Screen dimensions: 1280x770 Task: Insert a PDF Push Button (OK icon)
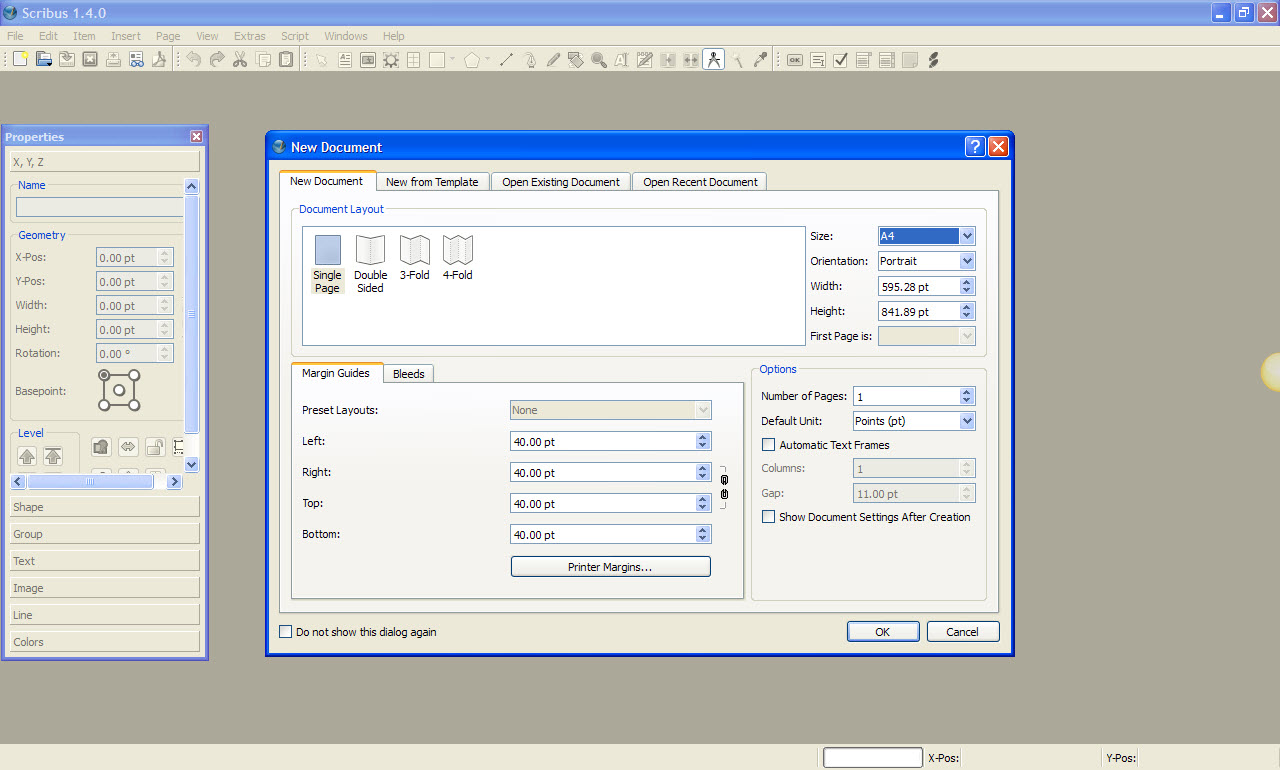[x=795, y=59]
